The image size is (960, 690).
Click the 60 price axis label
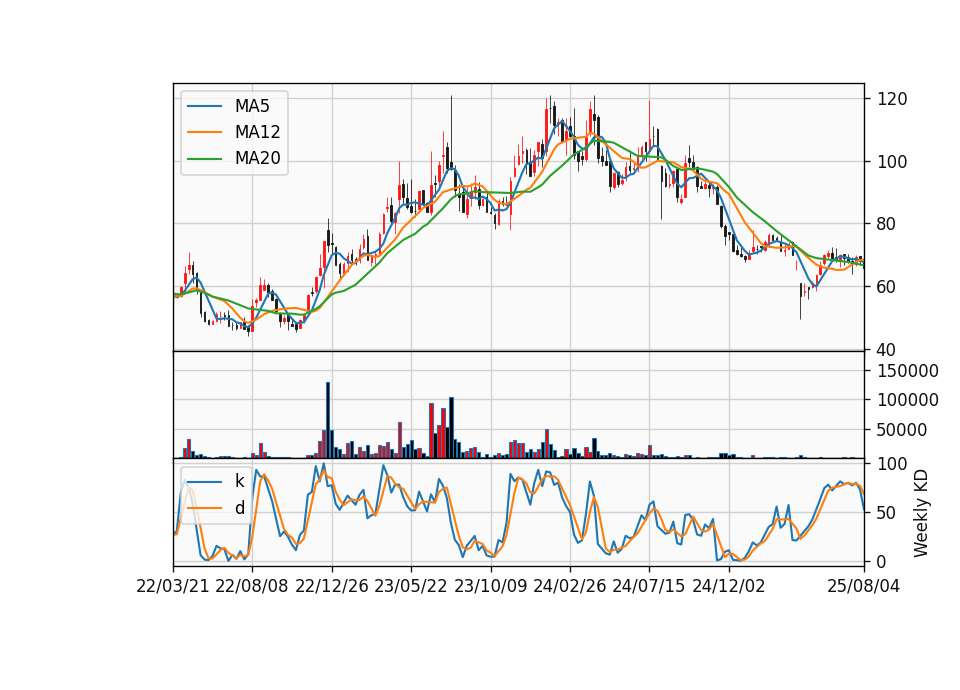(887, 287)
